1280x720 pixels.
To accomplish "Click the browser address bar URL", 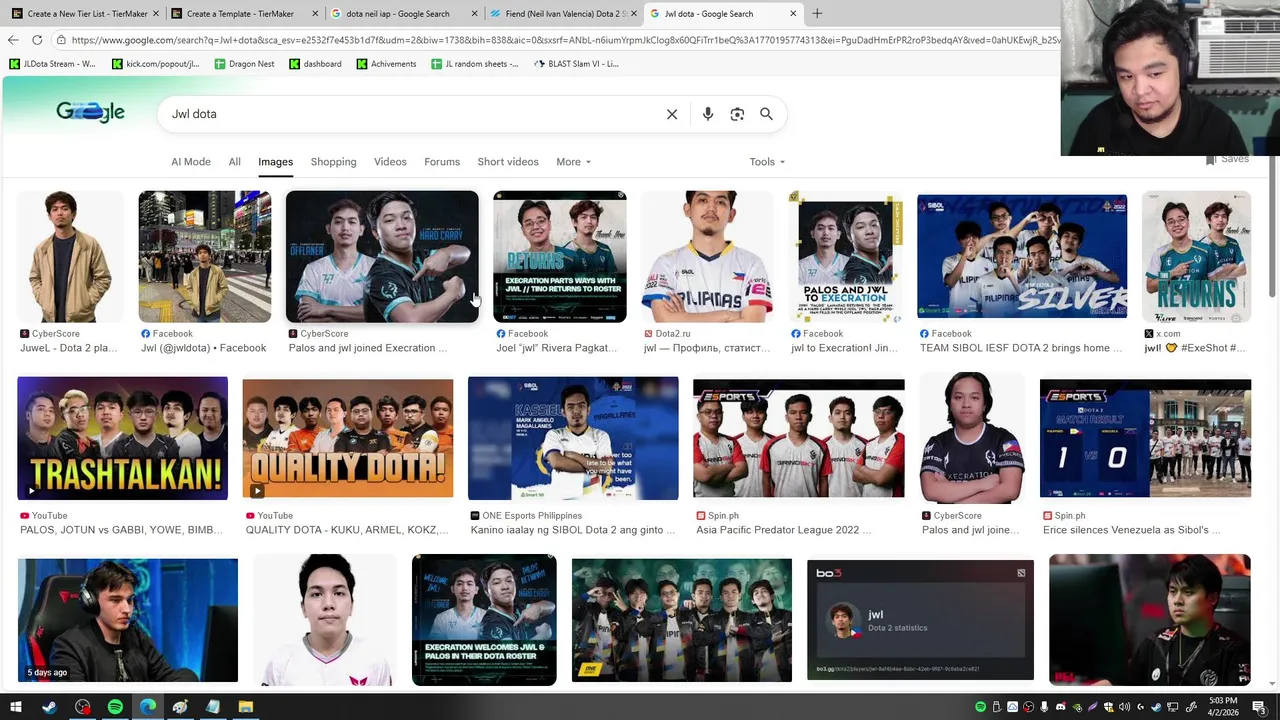I will (x=560, y=40).
